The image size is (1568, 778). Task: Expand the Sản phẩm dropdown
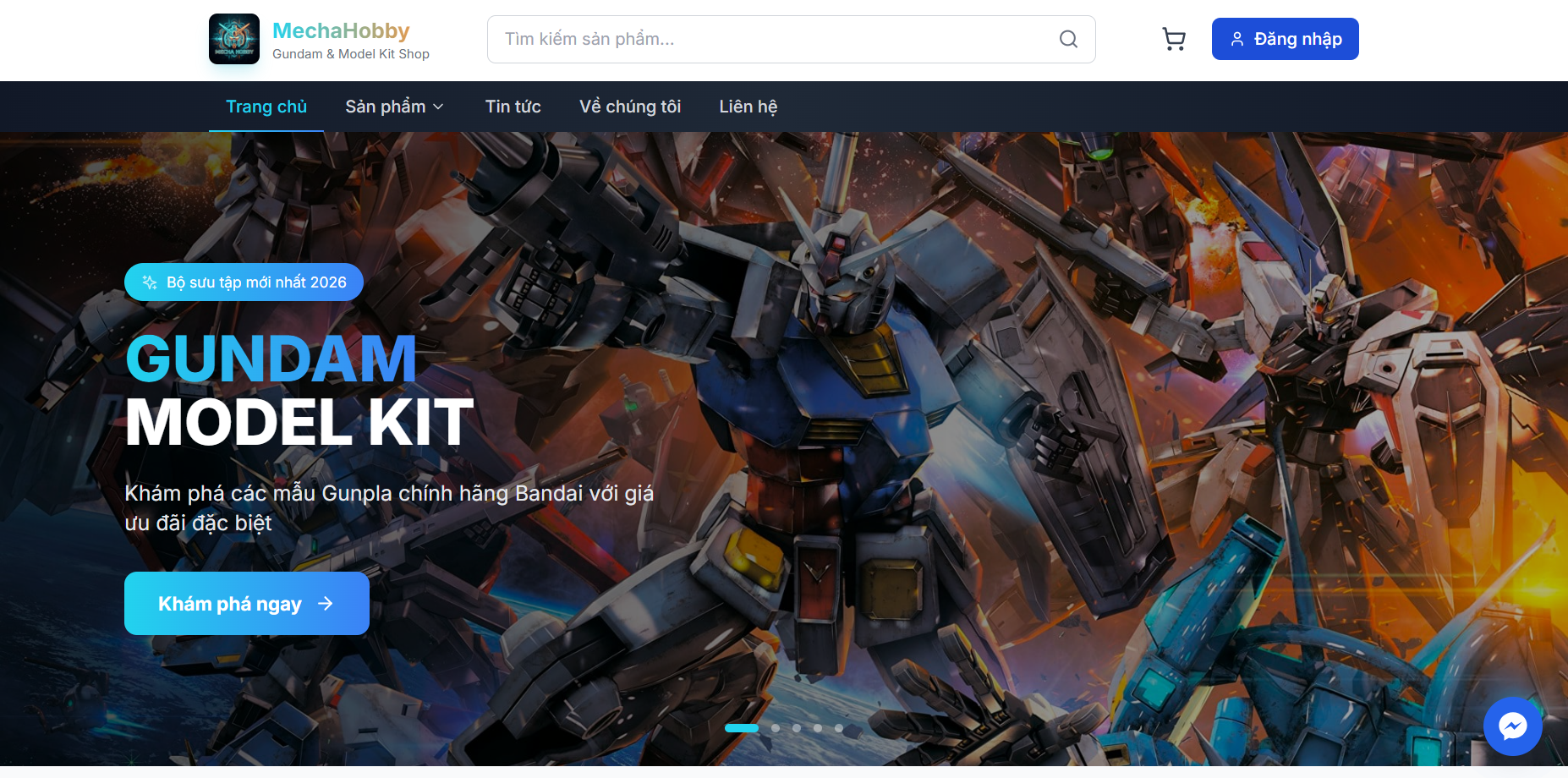pos(385,107)
